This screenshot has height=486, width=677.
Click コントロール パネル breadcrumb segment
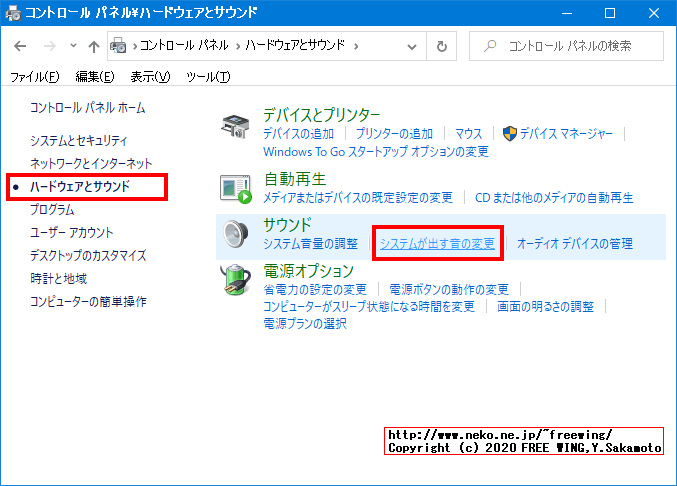tap(184, 45)
